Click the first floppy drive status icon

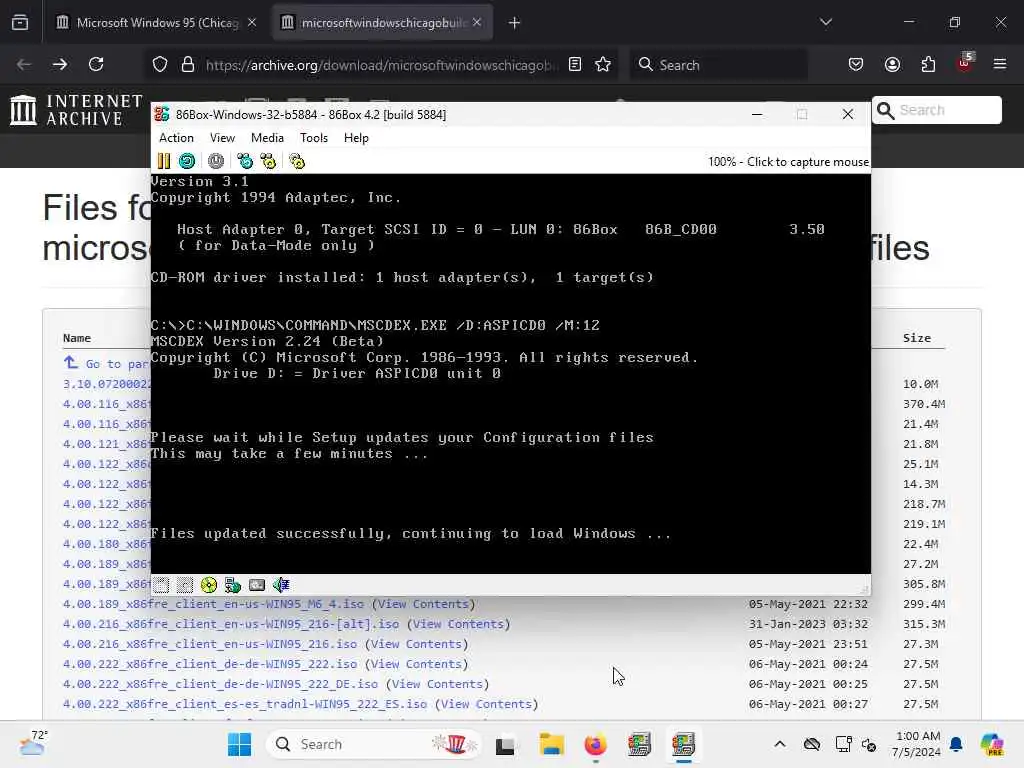pos(161,585)
